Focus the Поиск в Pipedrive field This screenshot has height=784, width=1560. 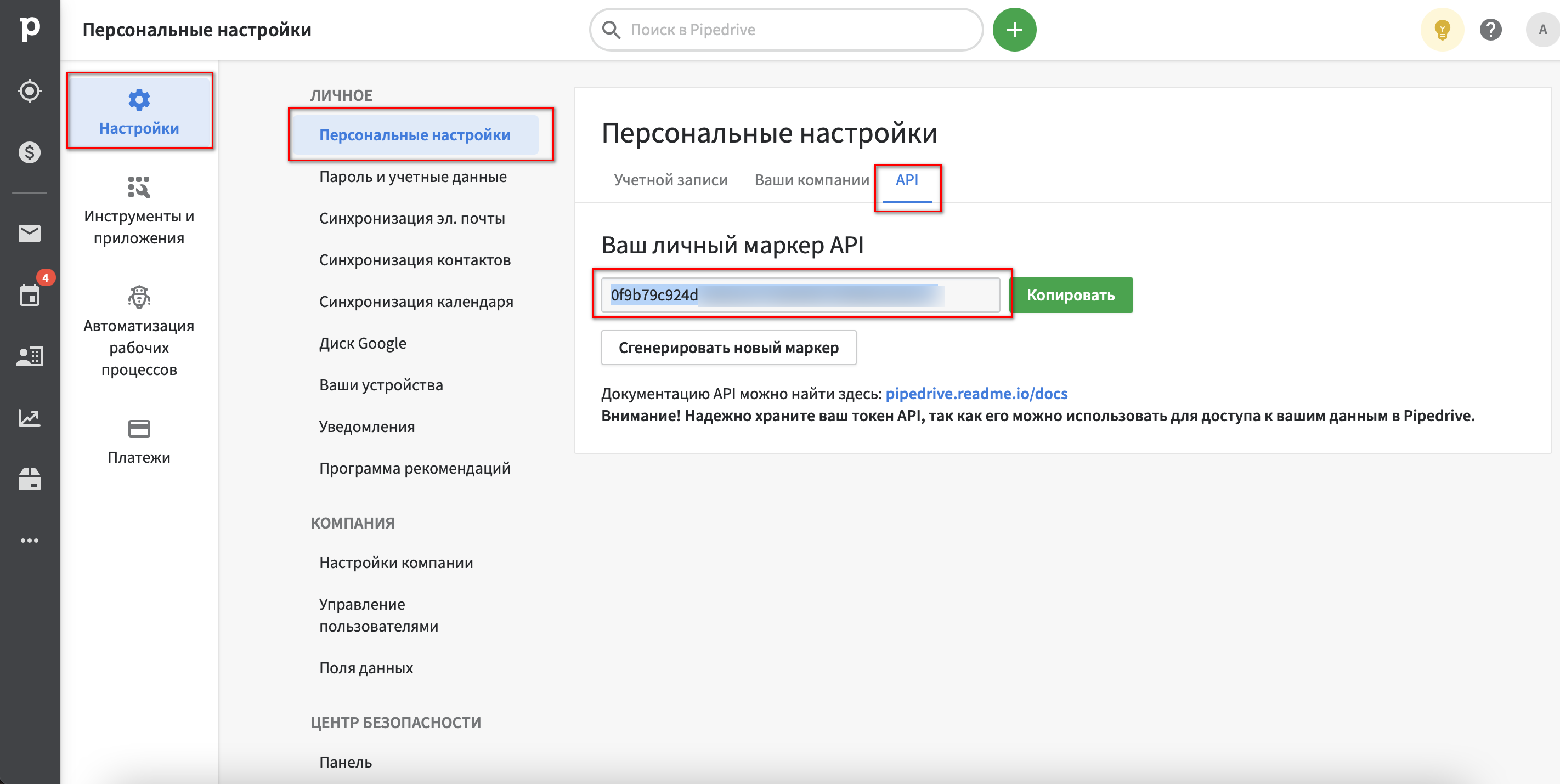click(785, 30)
